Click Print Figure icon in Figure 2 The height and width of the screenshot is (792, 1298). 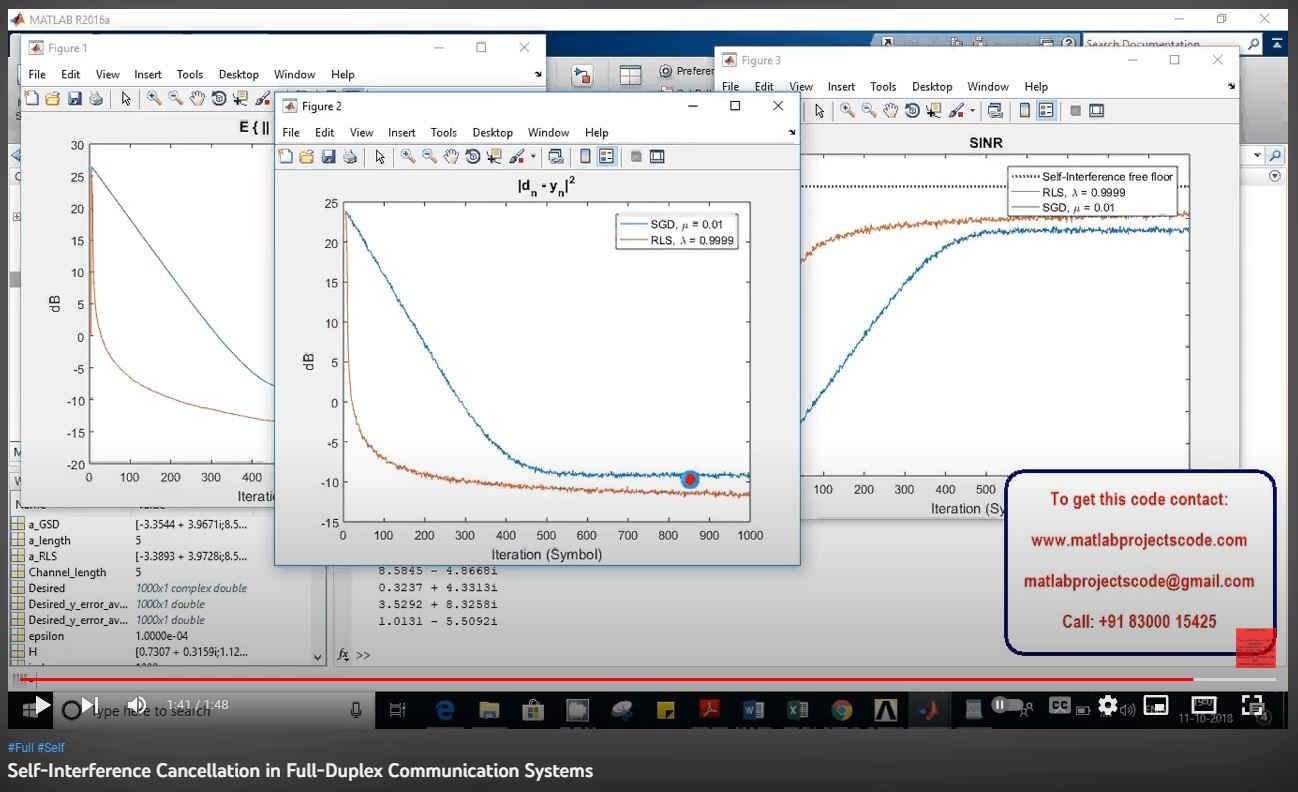[350, 157]
